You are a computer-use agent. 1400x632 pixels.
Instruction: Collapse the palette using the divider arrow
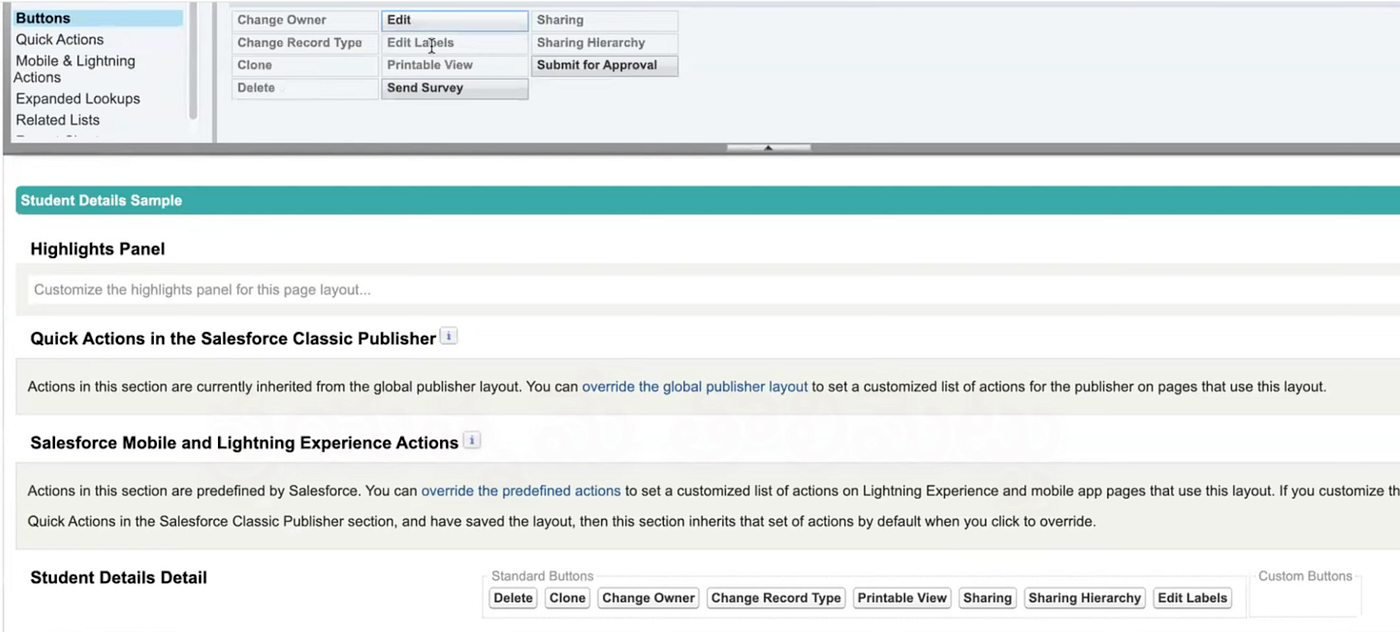768,148
